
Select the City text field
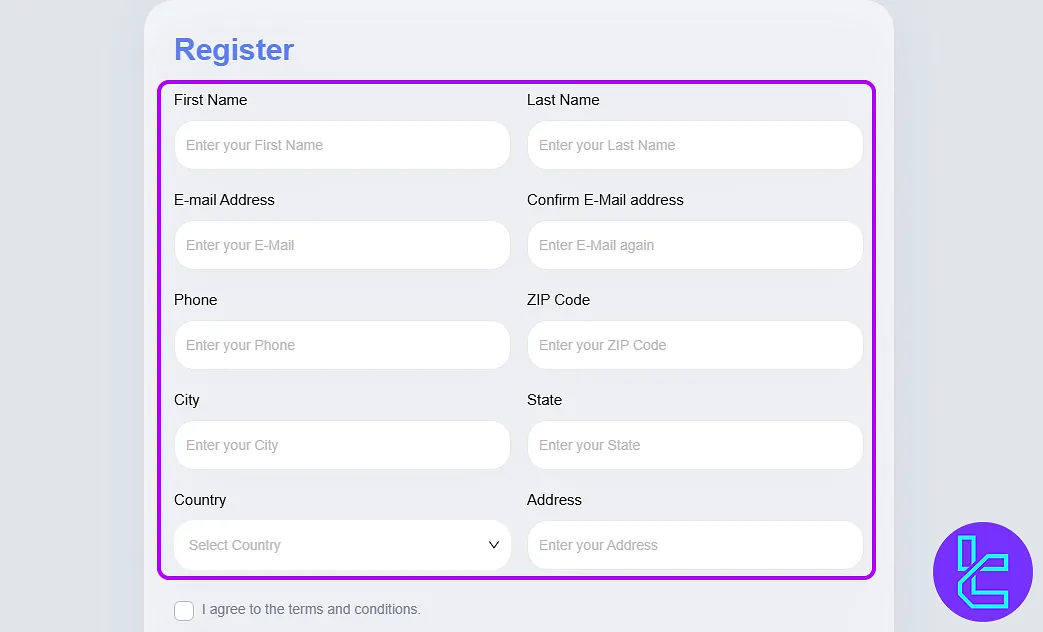pyautogui.click(x=342, y=445)
